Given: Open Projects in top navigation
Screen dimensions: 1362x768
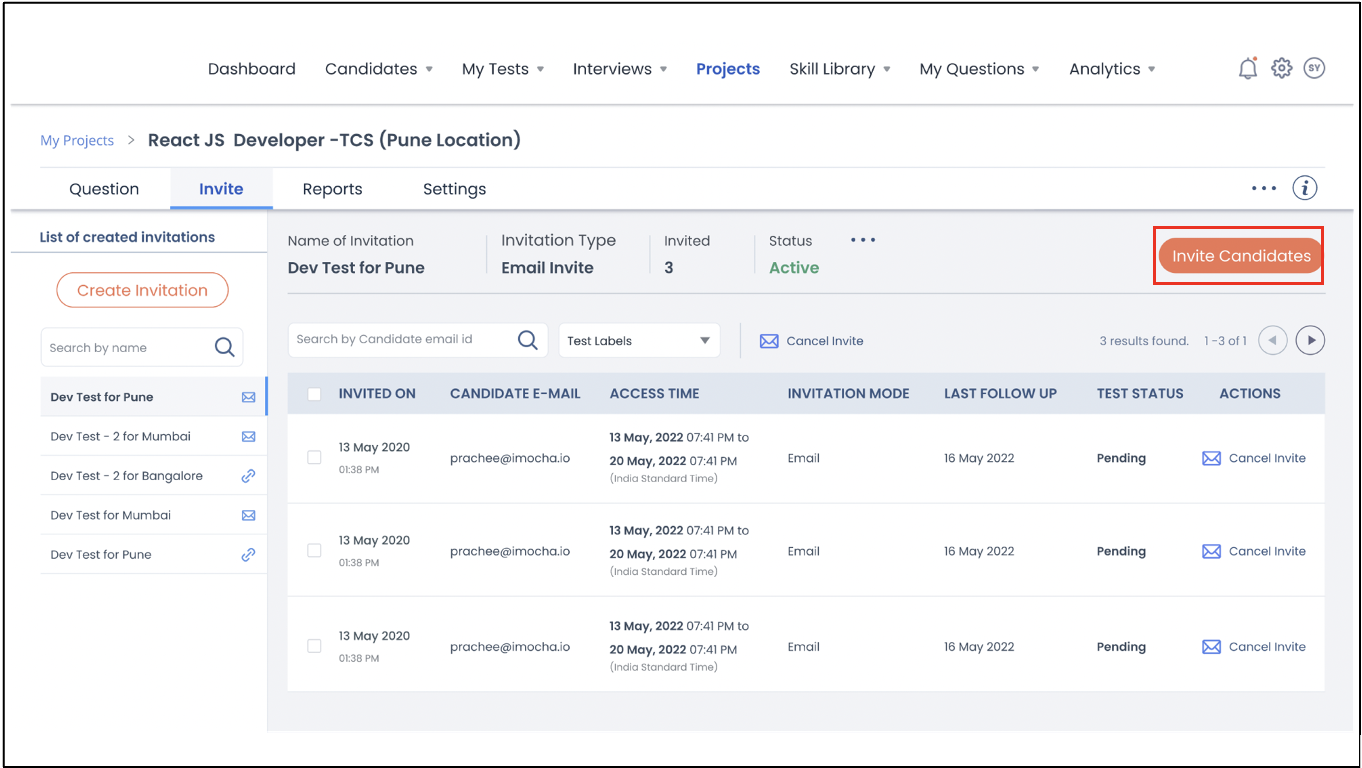Looking at the screenshot, I should click(x=728, y=69).
